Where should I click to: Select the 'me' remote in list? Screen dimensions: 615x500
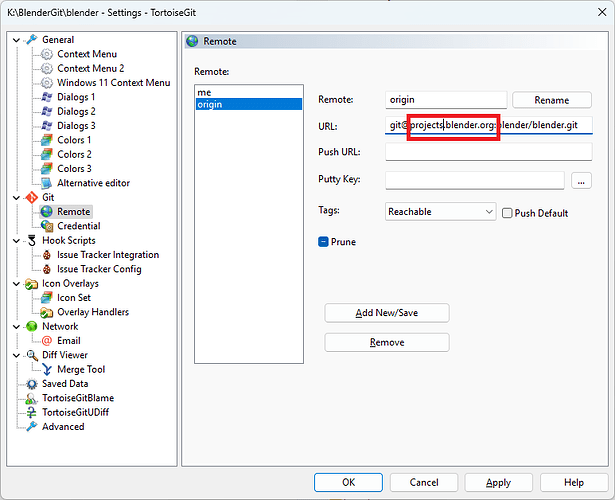[249, 93]
